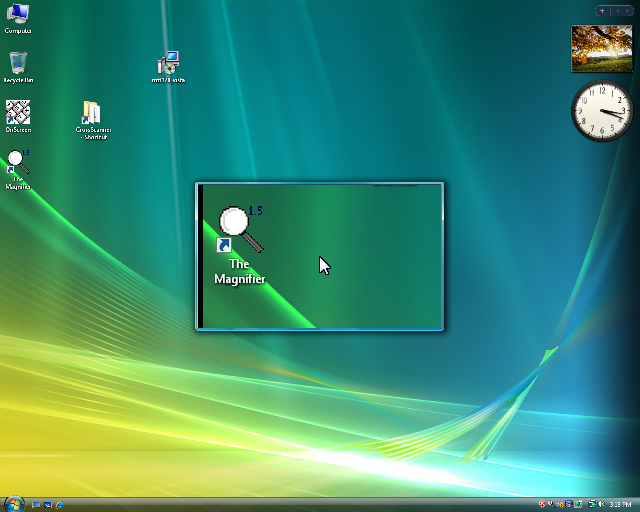Click the network connection tray icon
Image resolution: width=640 pixels, height=512 pixels.
point(592,504)
